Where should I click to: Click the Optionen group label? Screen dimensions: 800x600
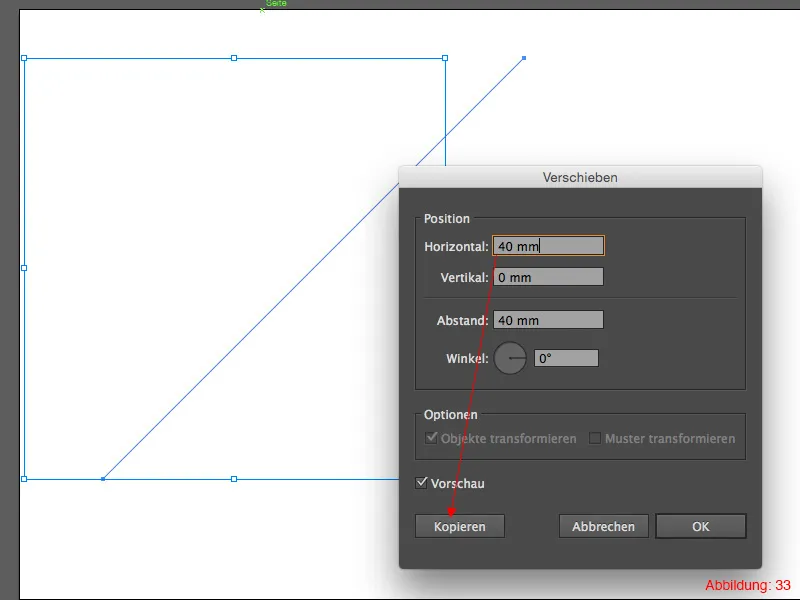(x=451, y=415)
